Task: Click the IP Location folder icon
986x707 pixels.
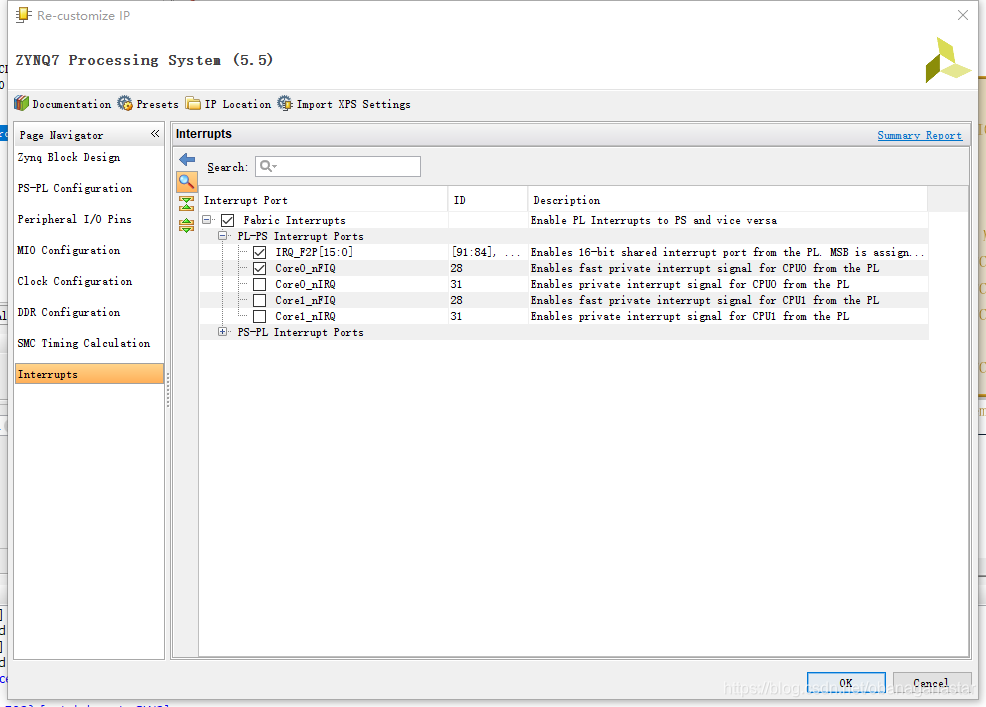Action: tap(193, 103)
